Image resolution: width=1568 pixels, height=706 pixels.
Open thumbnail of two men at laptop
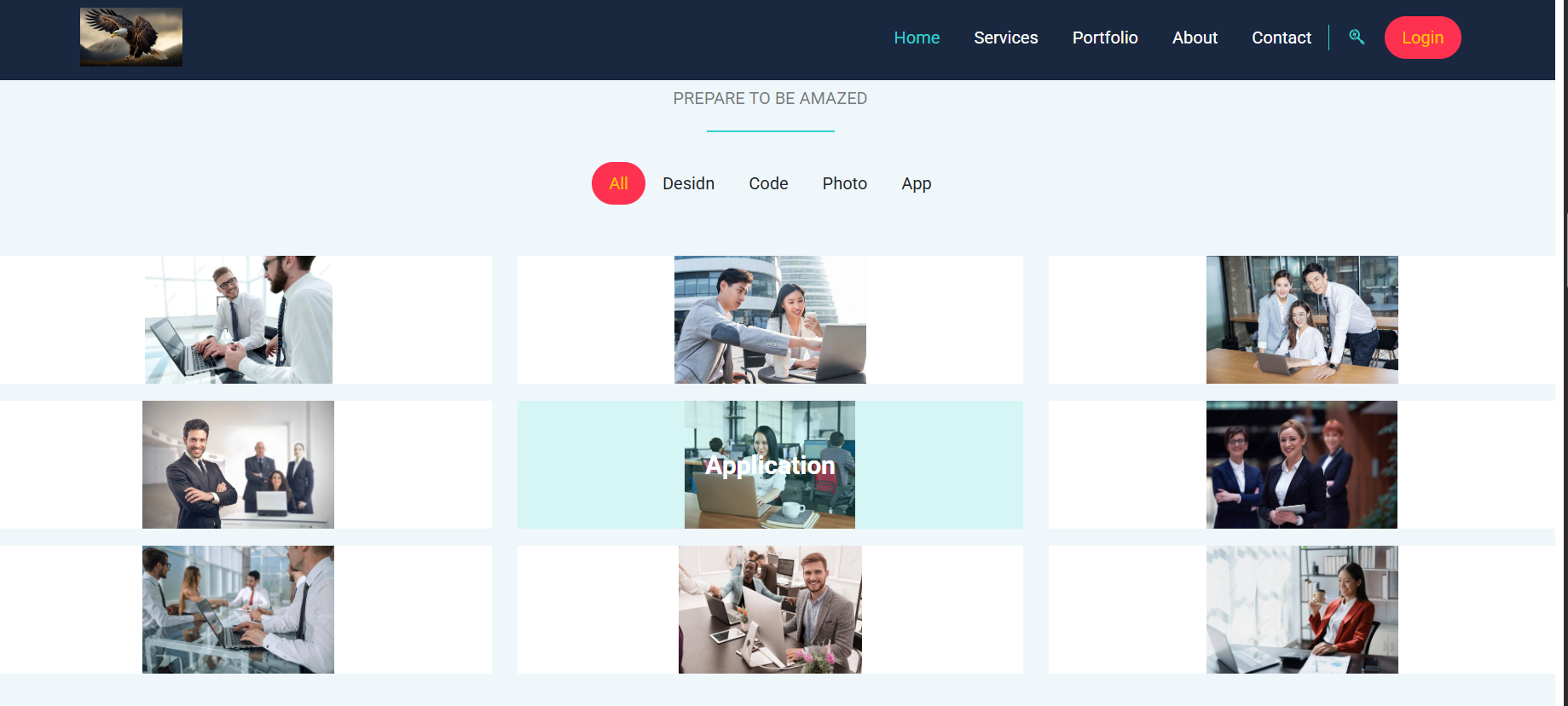point(239,320)
